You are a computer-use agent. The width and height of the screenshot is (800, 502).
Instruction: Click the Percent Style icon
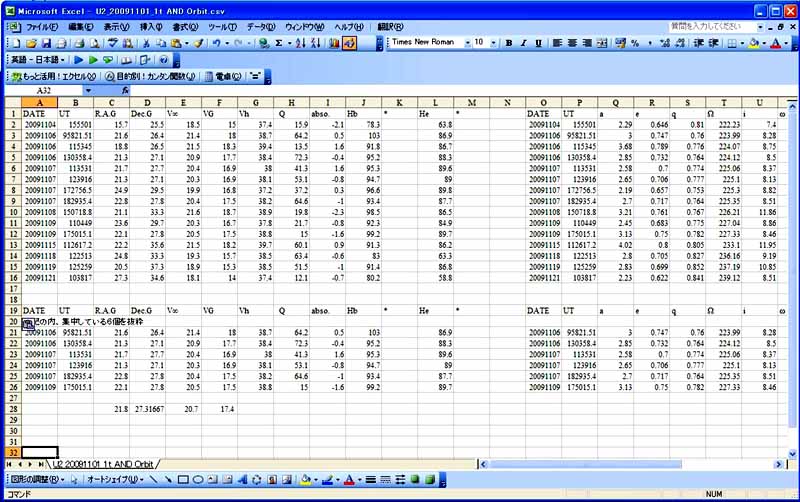coord(635,43)
